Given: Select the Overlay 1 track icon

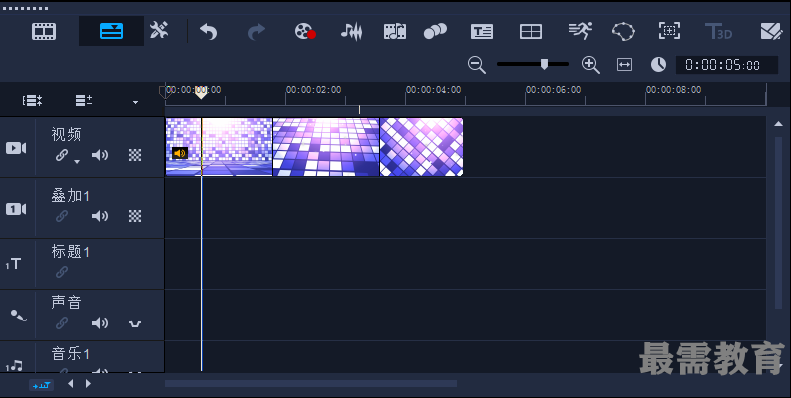Looking at the screenshot, I should 16,209.
